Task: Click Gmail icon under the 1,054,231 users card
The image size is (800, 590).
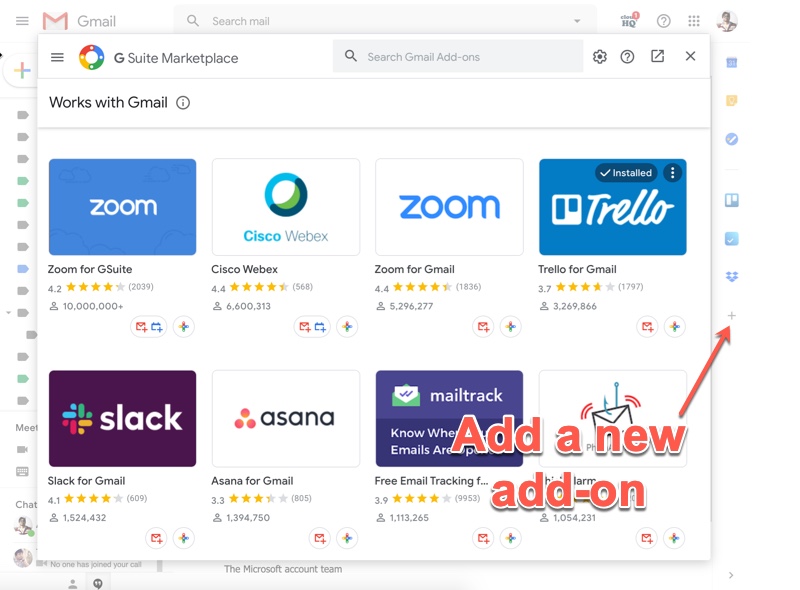Action: (x=647, y=538)
